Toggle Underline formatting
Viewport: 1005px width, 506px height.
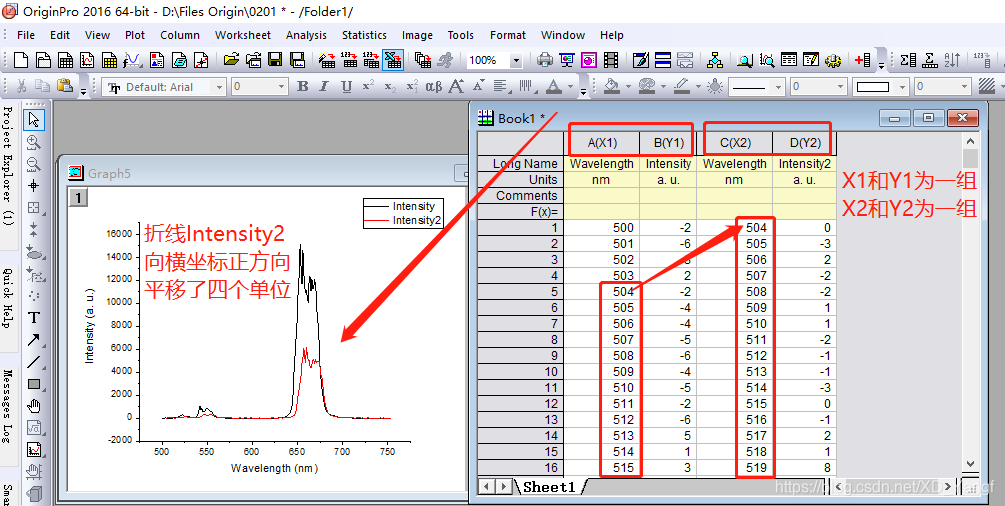click(346, 87)
